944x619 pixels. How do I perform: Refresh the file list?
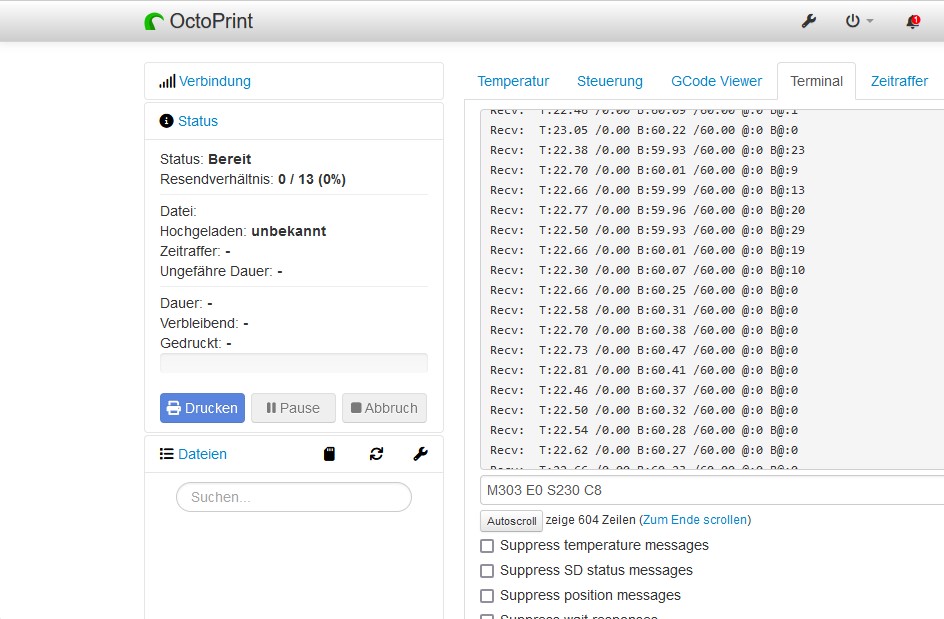376,454
